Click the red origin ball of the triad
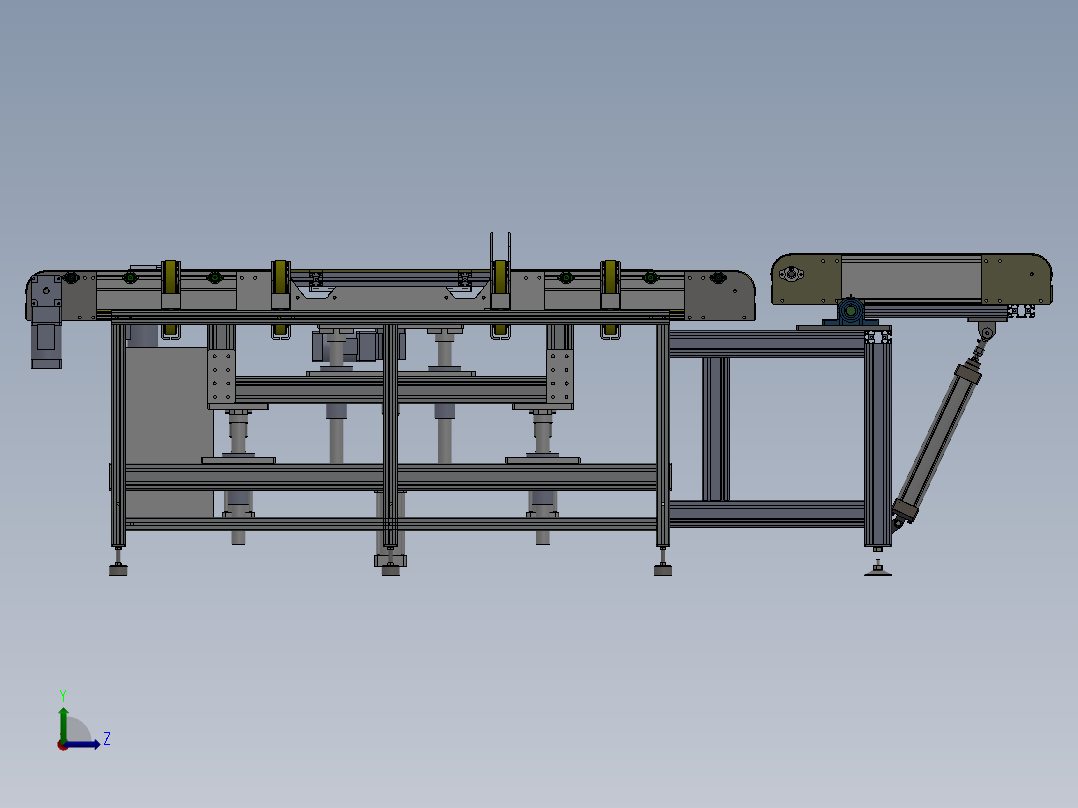The height and width of the screenshot is (808, 1078). click(x=62, y=745)
